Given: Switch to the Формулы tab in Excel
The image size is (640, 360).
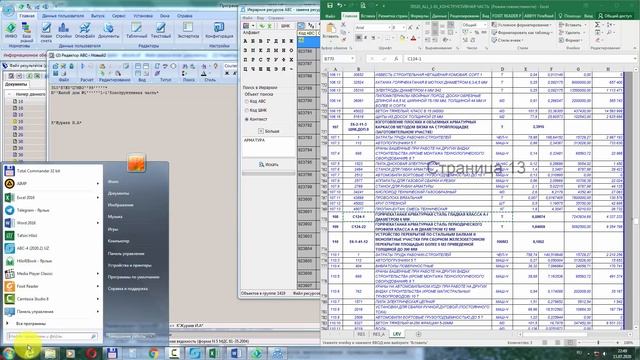Looking at the screenshot, I should [x=420, y=16].
